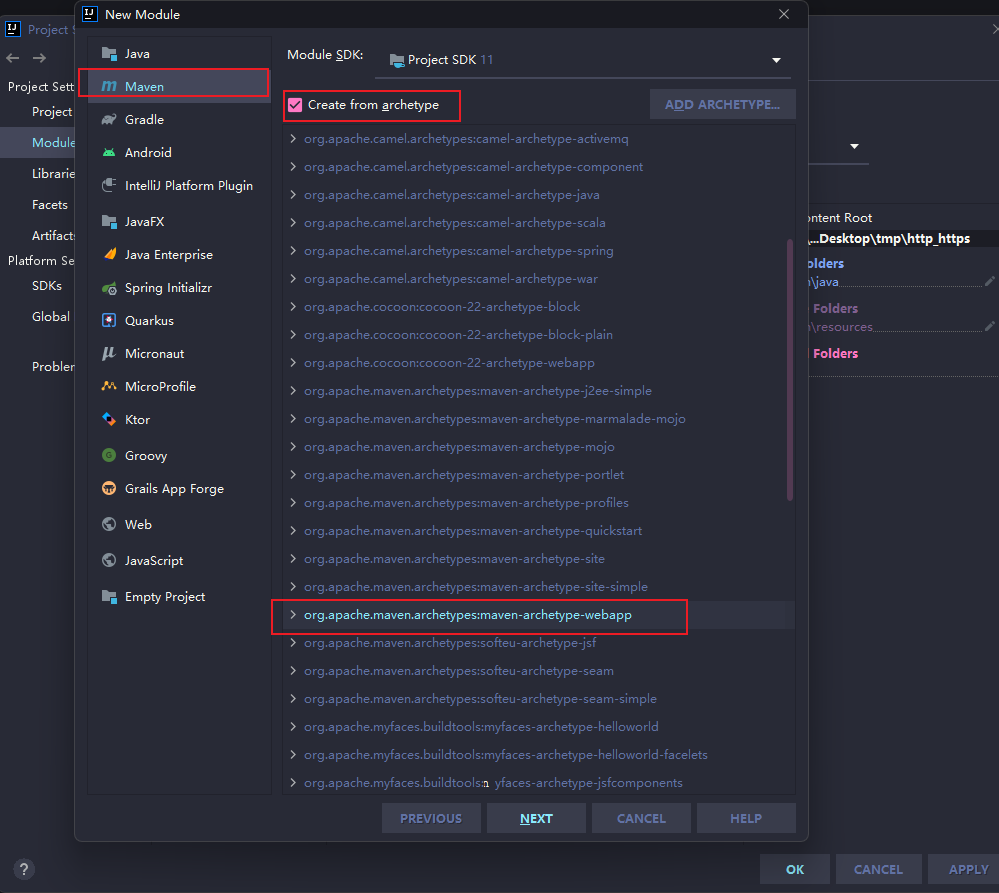Image resolution: width=999 pixels, height=893 pixels.
Task: Click the IntelliJ logo in New Module title bar
Action: click(x=90, y=14)
